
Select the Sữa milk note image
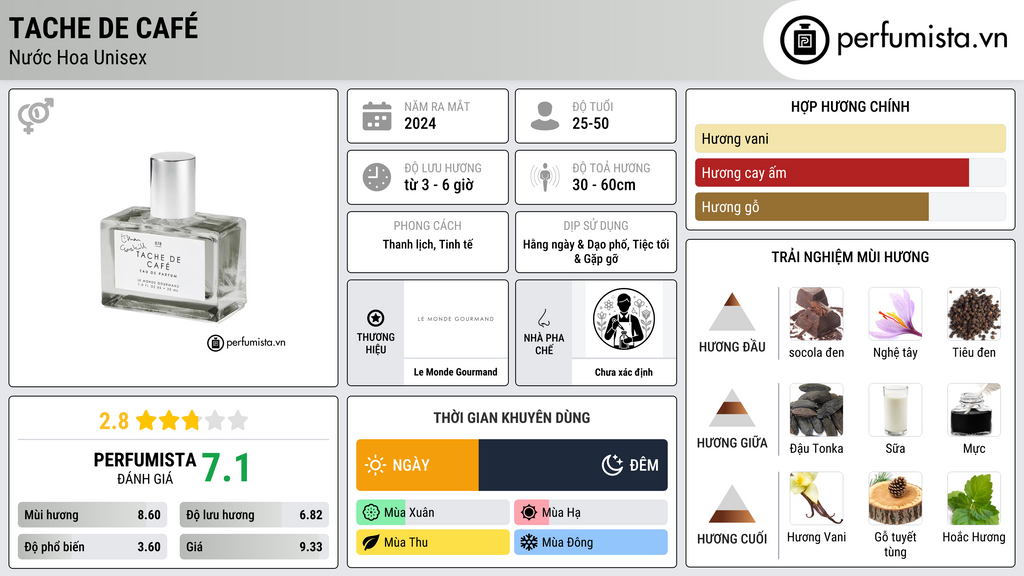(895, 410)
